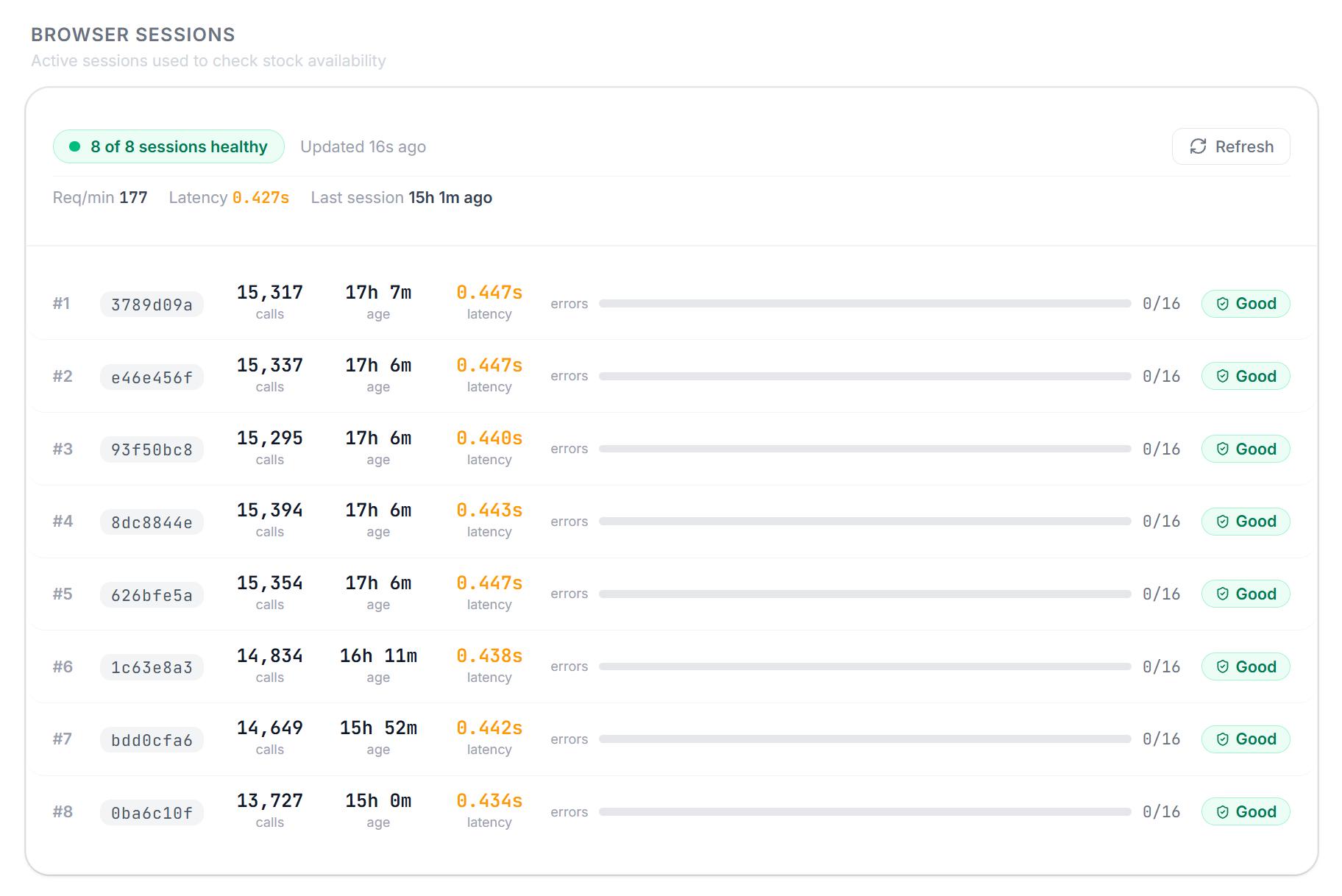Click the shield icon in session bdd0cfa6's Good badge
The width and height of the screenshot is (1342, 896).
coord(1223,739)
